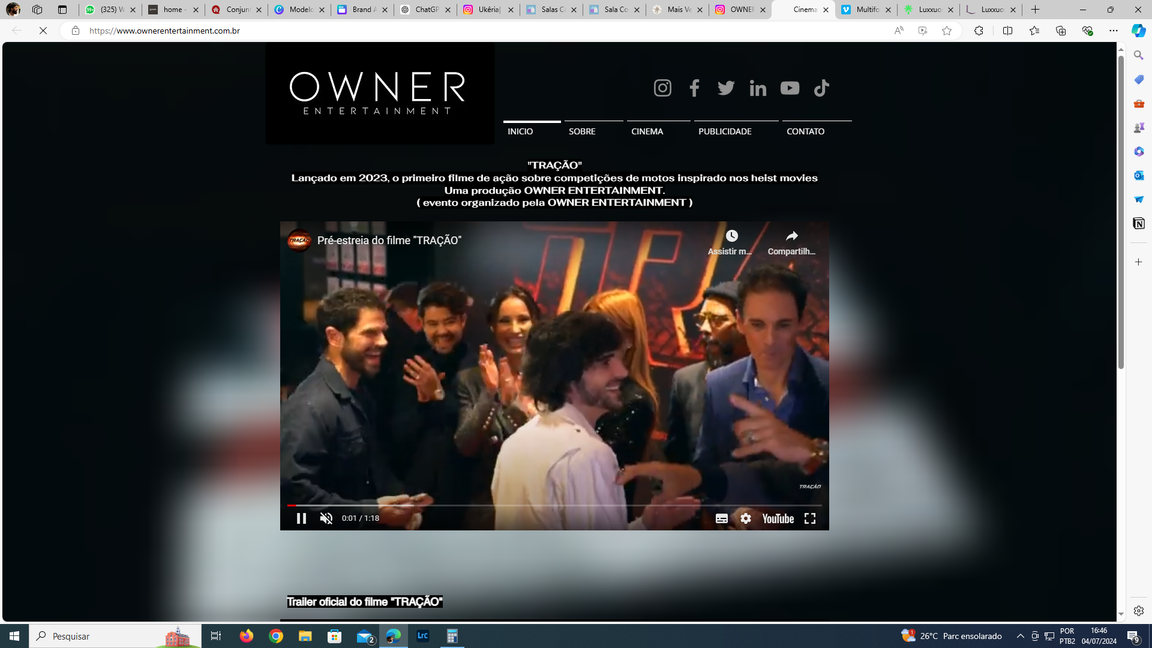Image resolution: width=1152 pixels, height=648 pixels.
Task: Open Chrome from the taskbar
Action: pos(276,636)
